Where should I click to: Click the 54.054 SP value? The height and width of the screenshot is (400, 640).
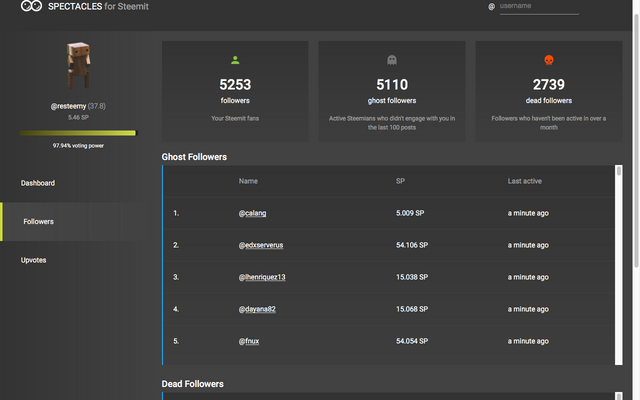coord(412,341)
